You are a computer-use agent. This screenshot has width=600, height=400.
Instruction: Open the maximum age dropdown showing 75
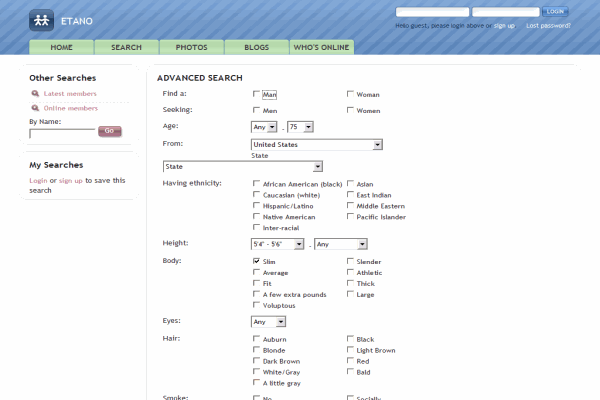300,127
